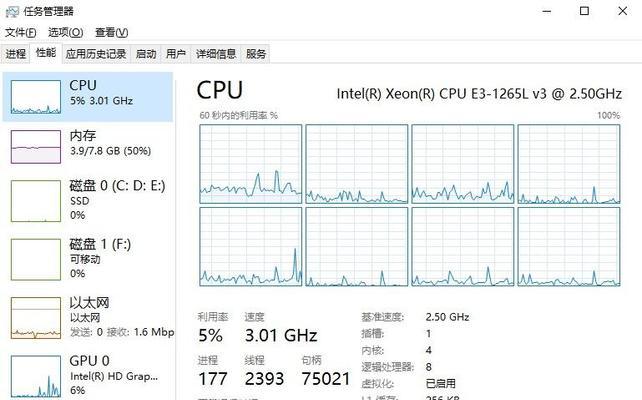Screen dimensions: 642x400
Task: Select the 内存 memory thumbnail graph
Action: (x=36, y=147)
